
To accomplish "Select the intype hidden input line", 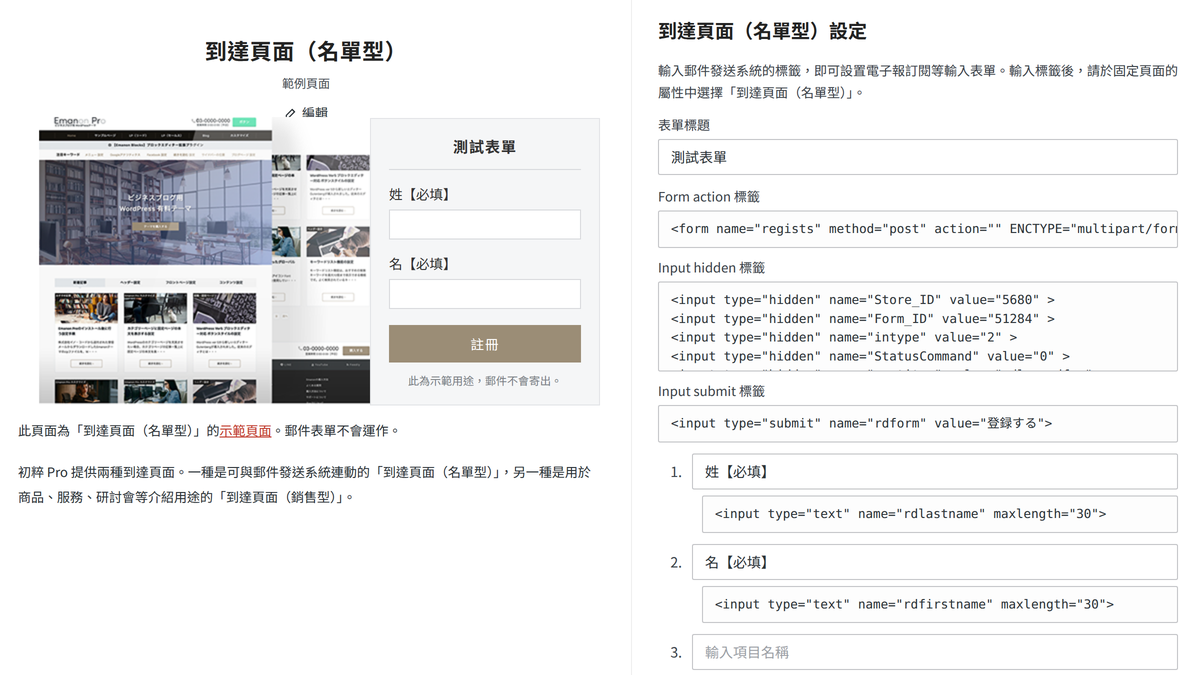I will point(844,337).
